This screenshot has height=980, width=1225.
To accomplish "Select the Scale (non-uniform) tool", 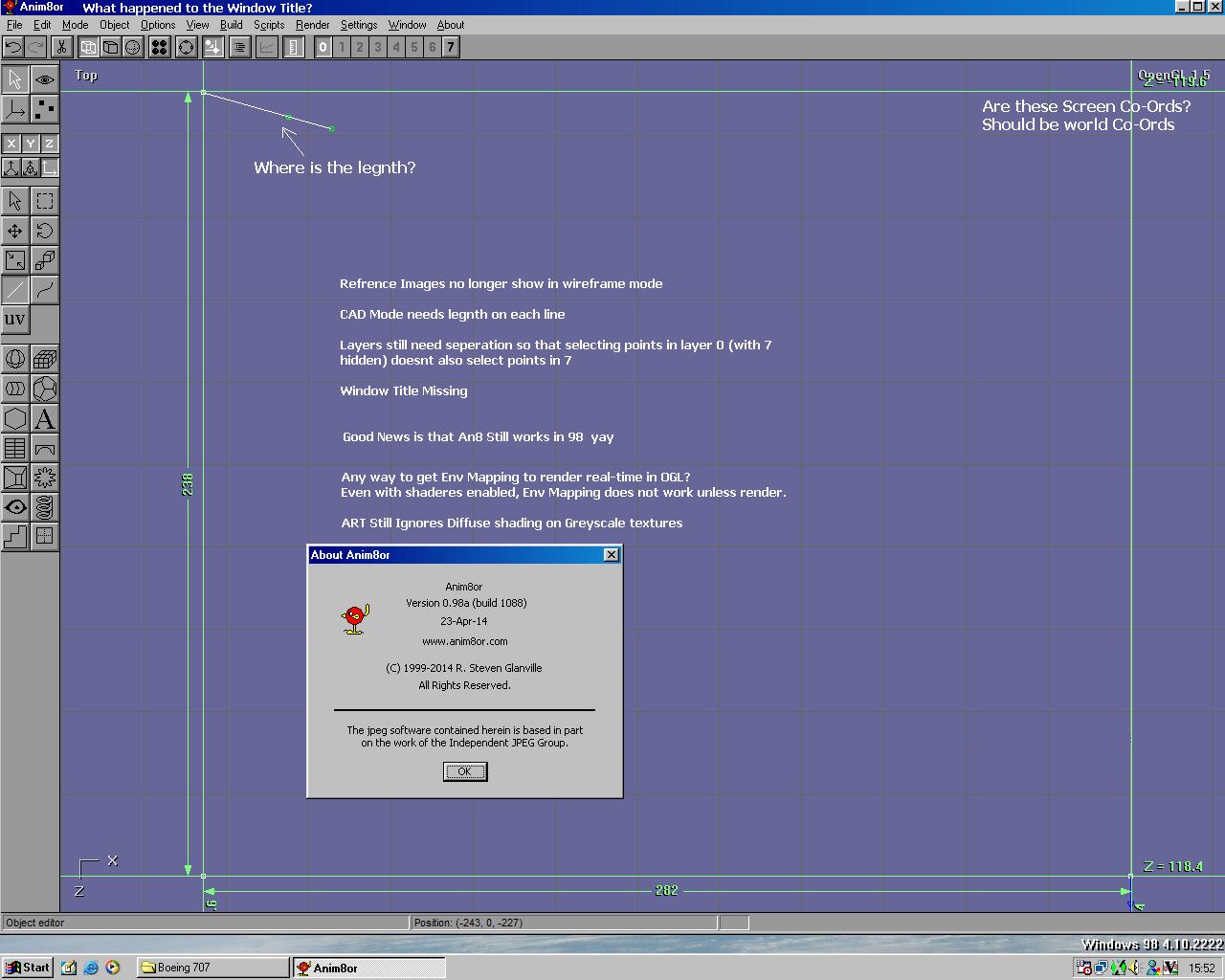I will point(14,259).
